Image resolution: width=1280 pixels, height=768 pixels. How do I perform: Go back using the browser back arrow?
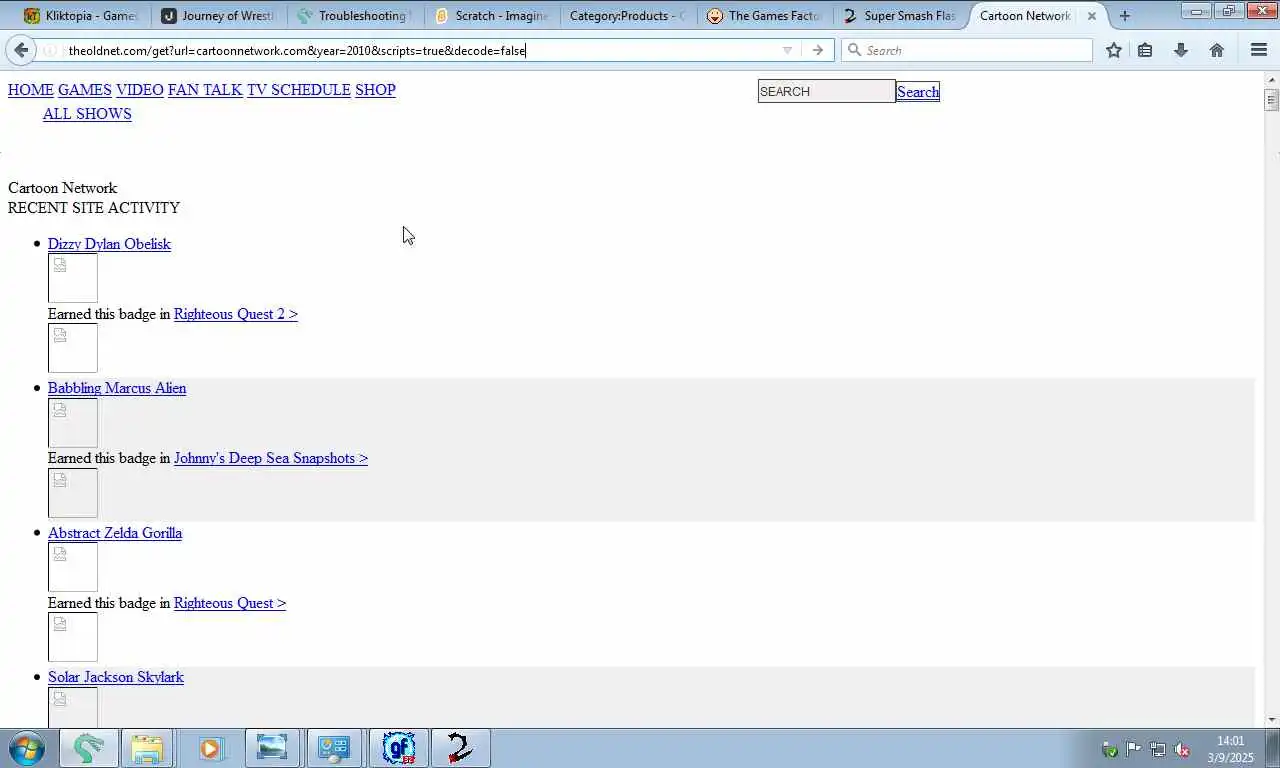(21, 50)
